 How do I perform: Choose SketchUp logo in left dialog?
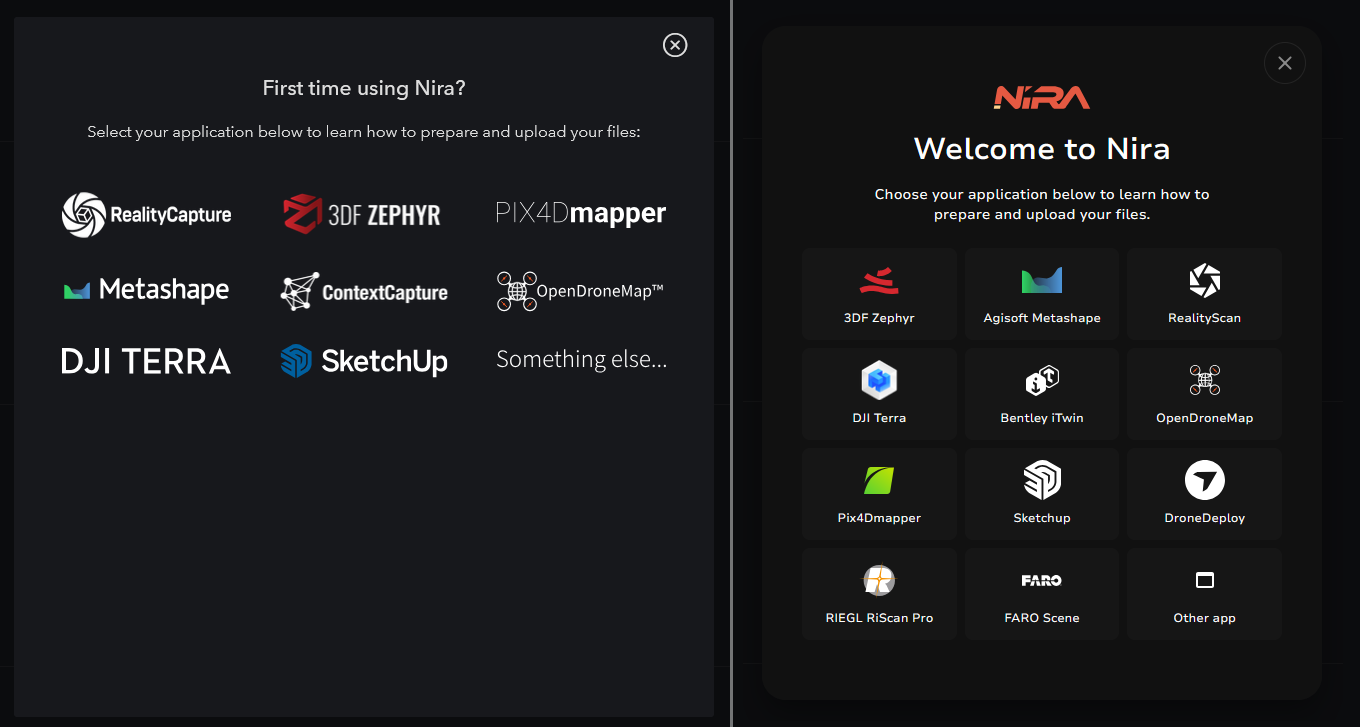click(x=364, y=361)
